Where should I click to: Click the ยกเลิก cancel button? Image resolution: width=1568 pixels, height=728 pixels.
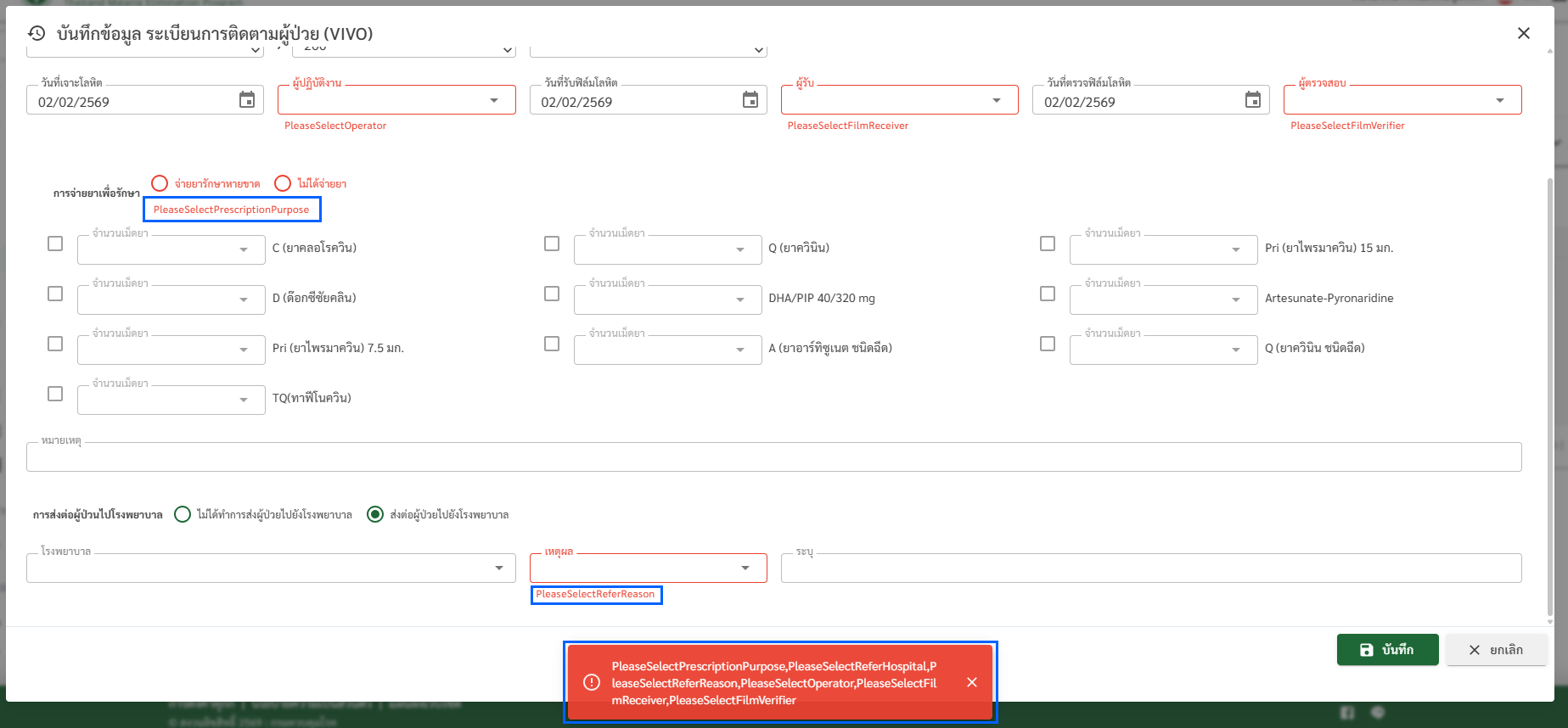[1496, 650]
